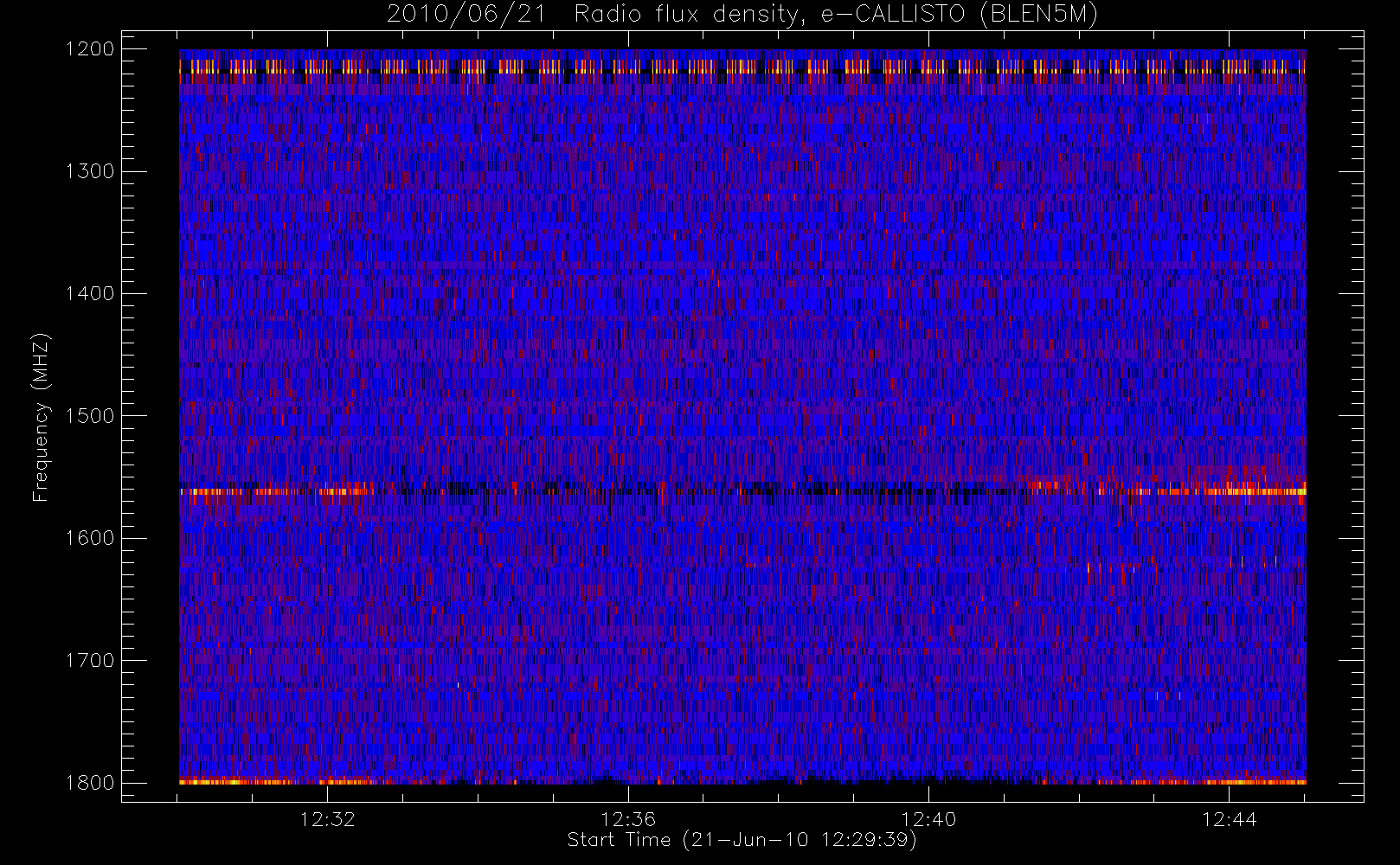This screenshot has width=1400, height=865.
Task: Select the 1500 frequency tick label
Action: pyautogui.click(x=90, y=416)
